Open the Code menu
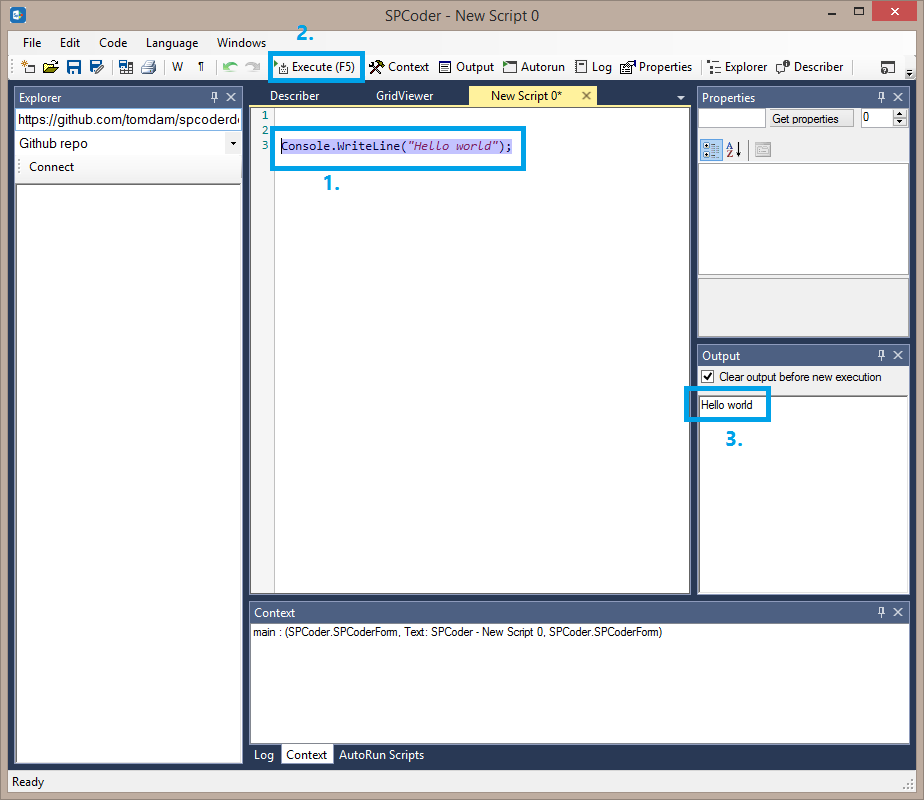924x800 pixels. [x=113, y=42]
